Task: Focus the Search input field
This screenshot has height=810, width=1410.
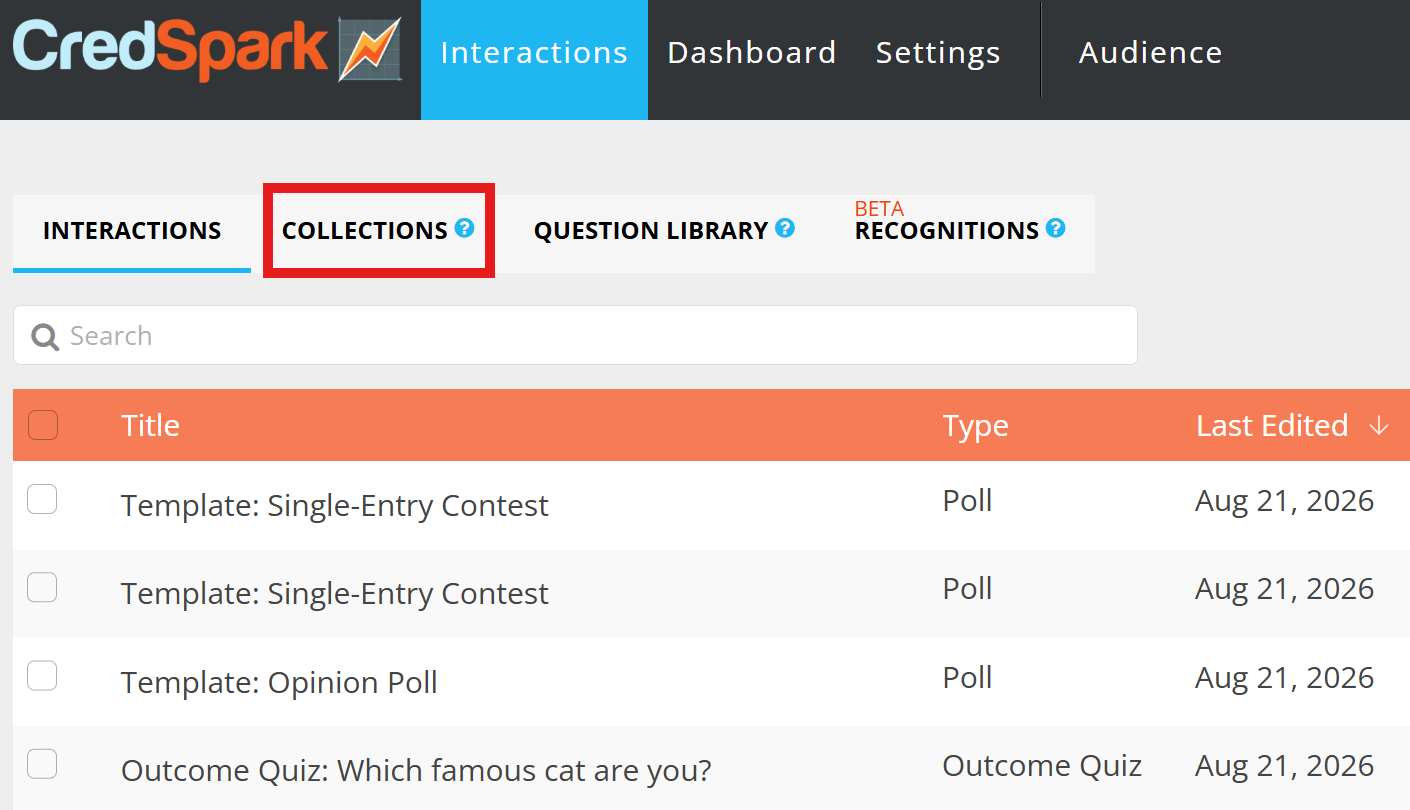Action: [x=575, y=335]
